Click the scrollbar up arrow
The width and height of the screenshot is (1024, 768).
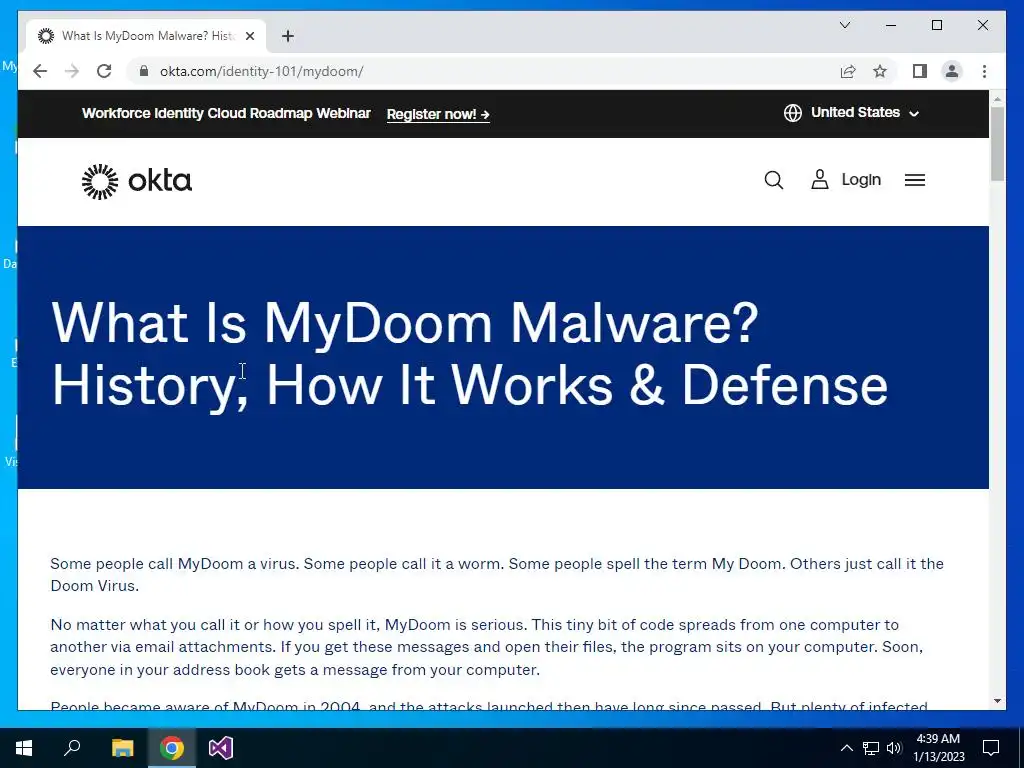tap(997, 99)
